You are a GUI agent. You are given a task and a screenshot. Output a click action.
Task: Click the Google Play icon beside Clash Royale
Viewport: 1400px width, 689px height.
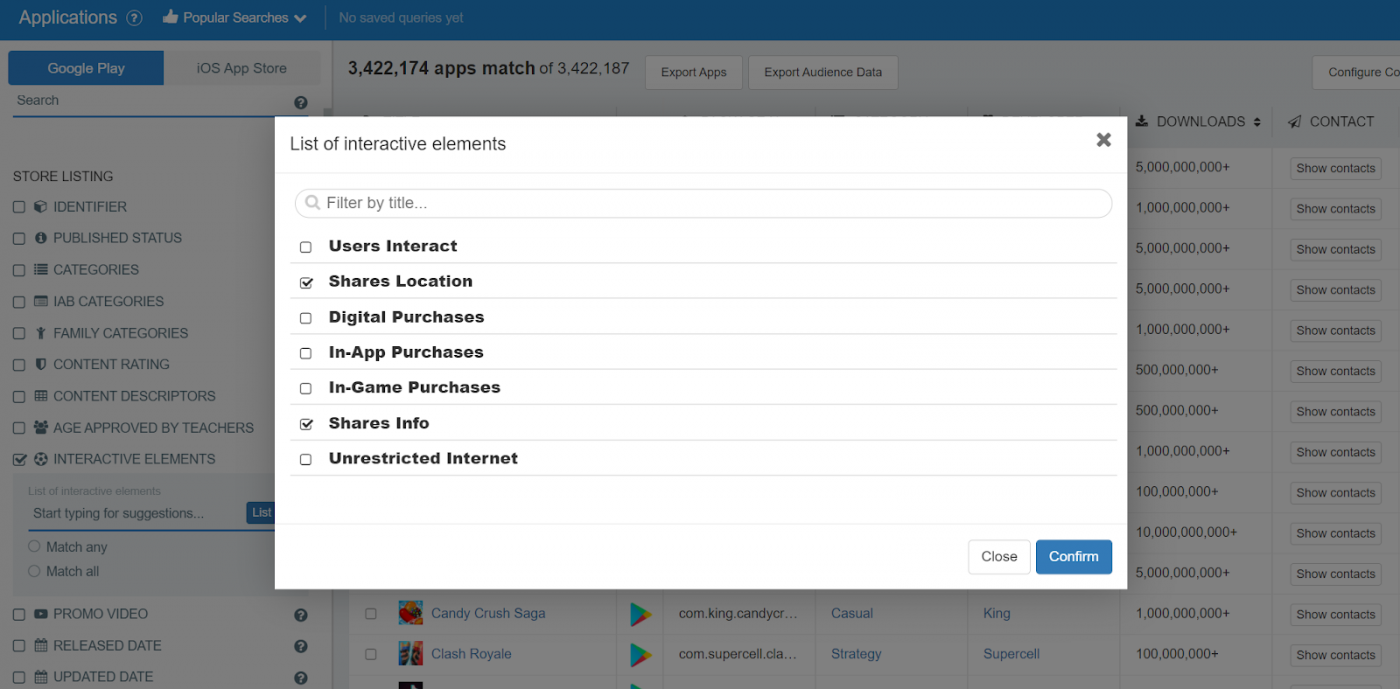(640, 653)
